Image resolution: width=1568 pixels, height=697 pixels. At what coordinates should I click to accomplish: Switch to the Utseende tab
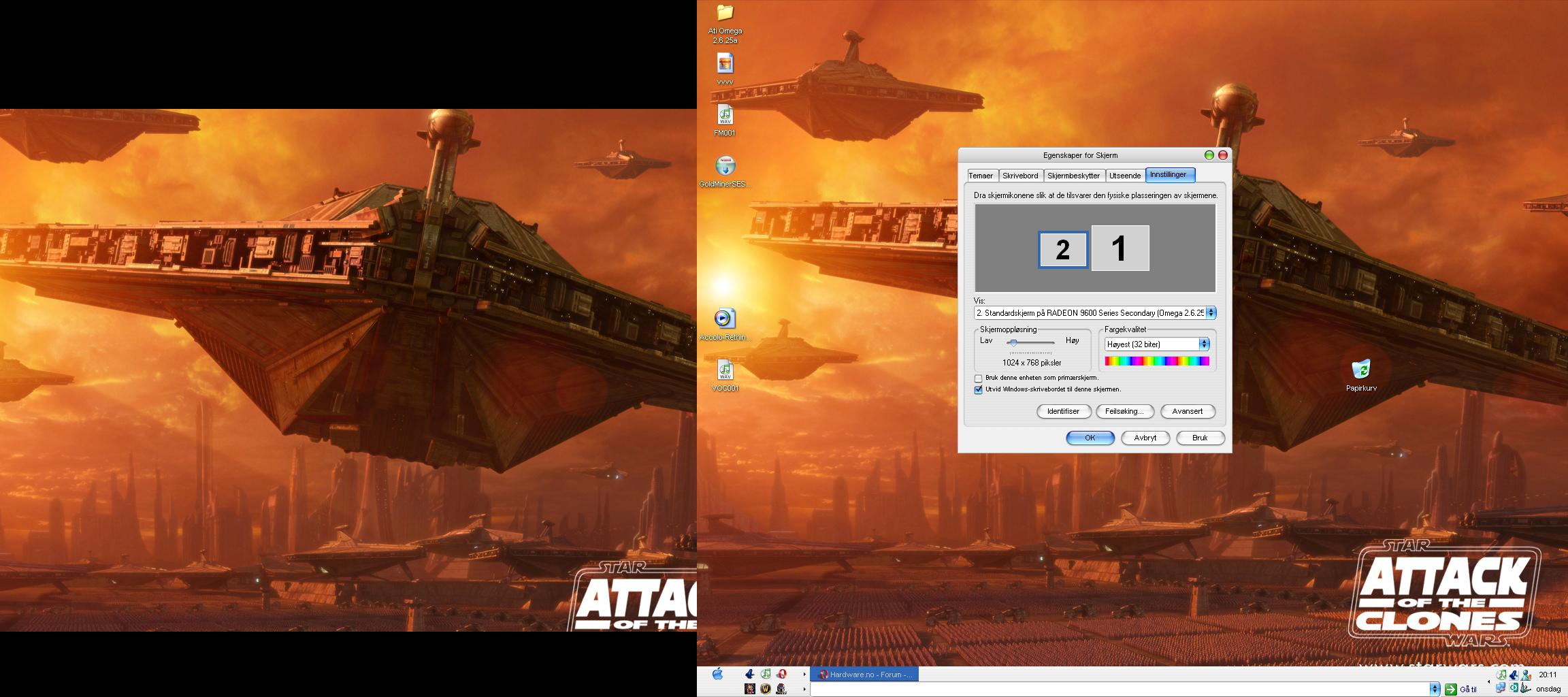pos(1125,176)
